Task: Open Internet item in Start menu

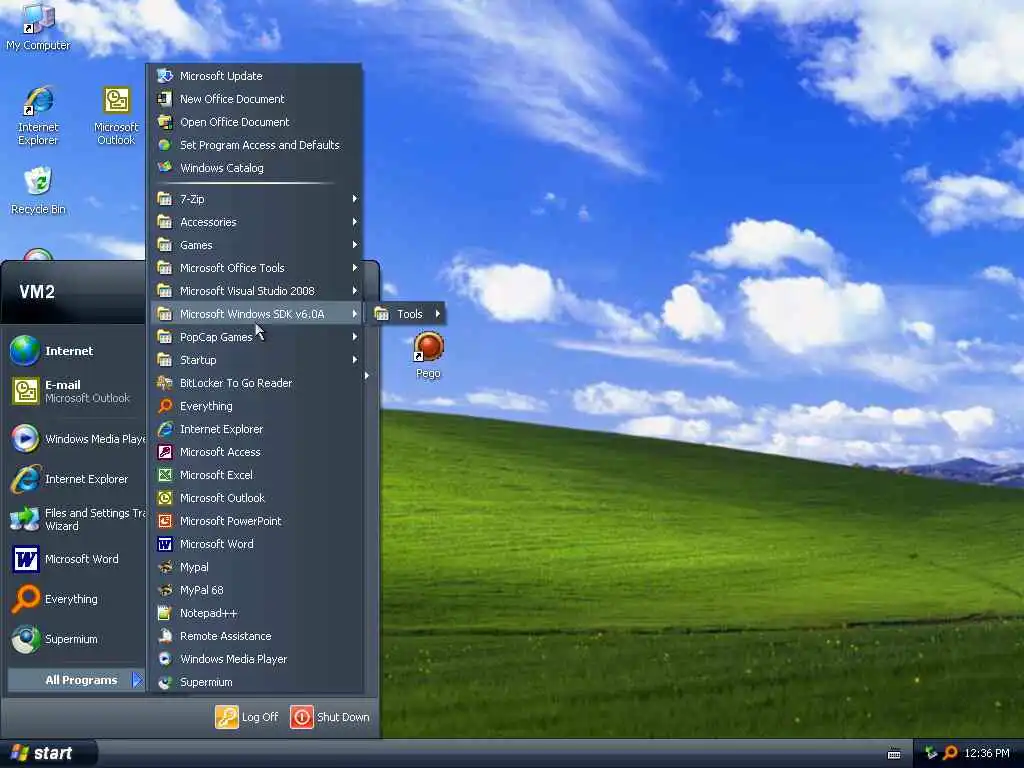Action: (75, 351)
